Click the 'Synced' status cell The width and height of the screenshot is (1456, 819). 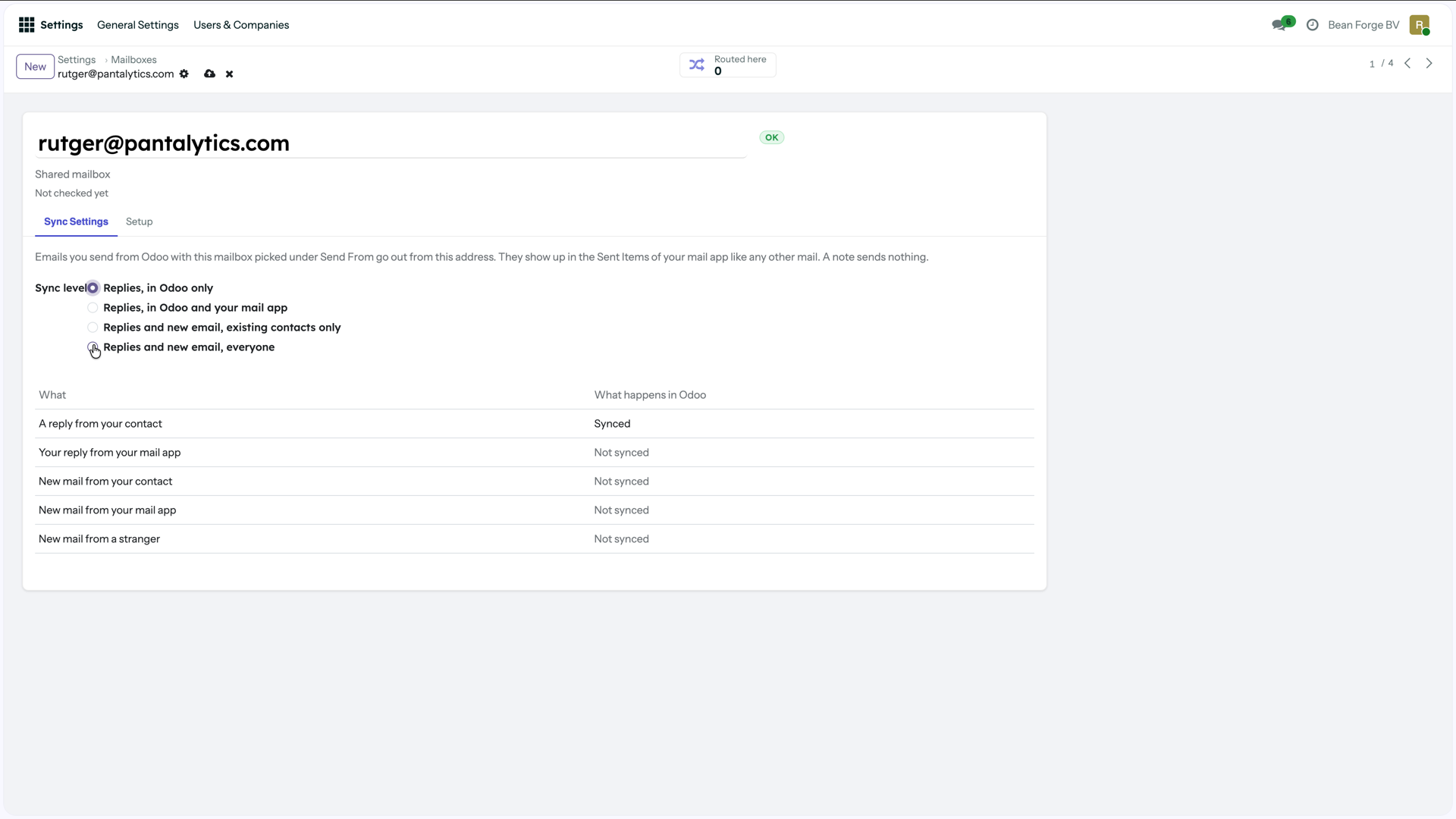click(612, 424)
